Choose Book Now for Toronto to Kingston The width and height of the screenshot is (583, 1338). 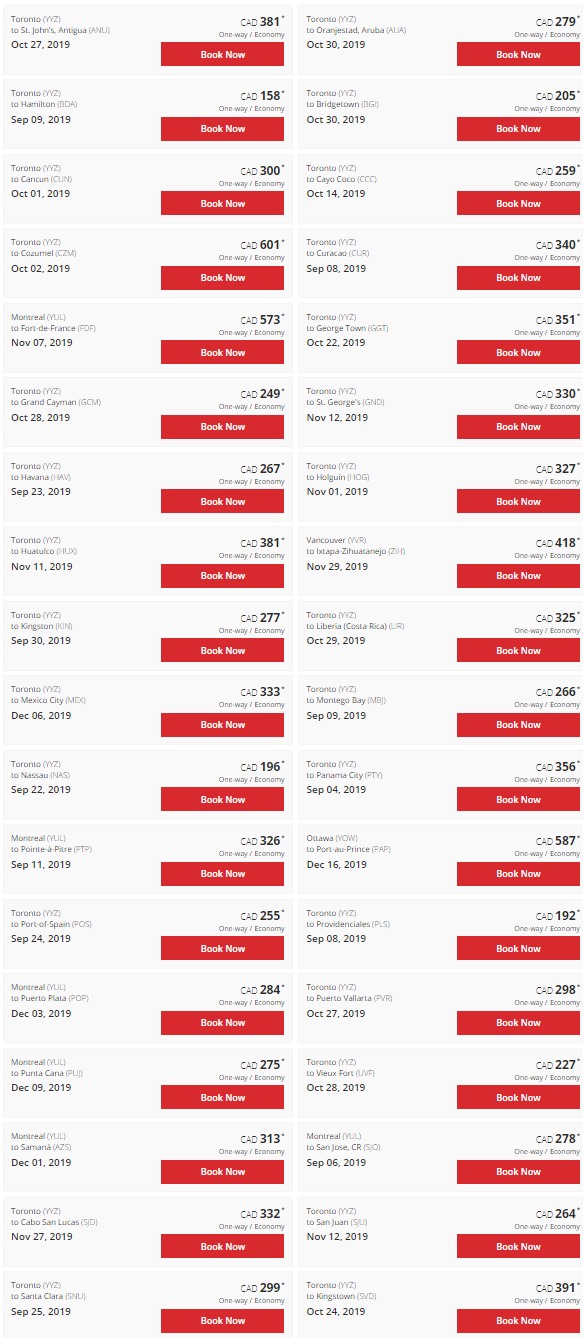[x=222, y=650]
